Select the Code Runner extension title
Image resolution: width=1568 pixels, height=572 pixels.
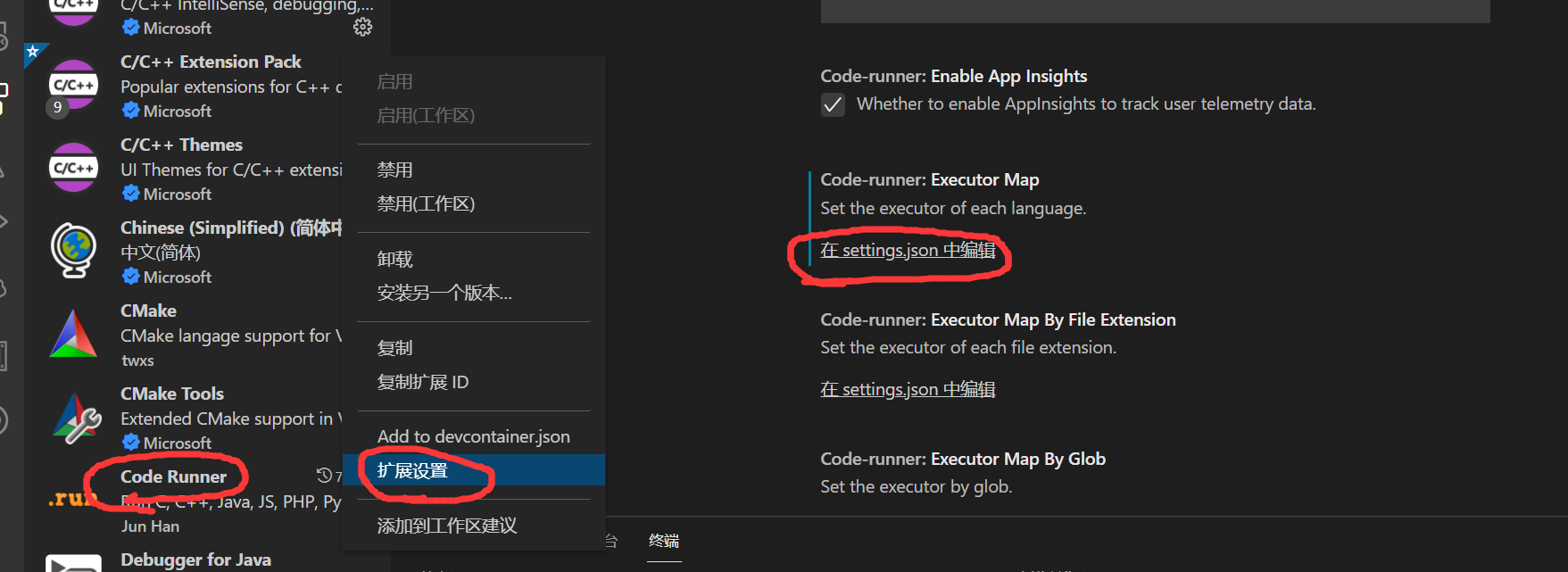pos(173,477)
